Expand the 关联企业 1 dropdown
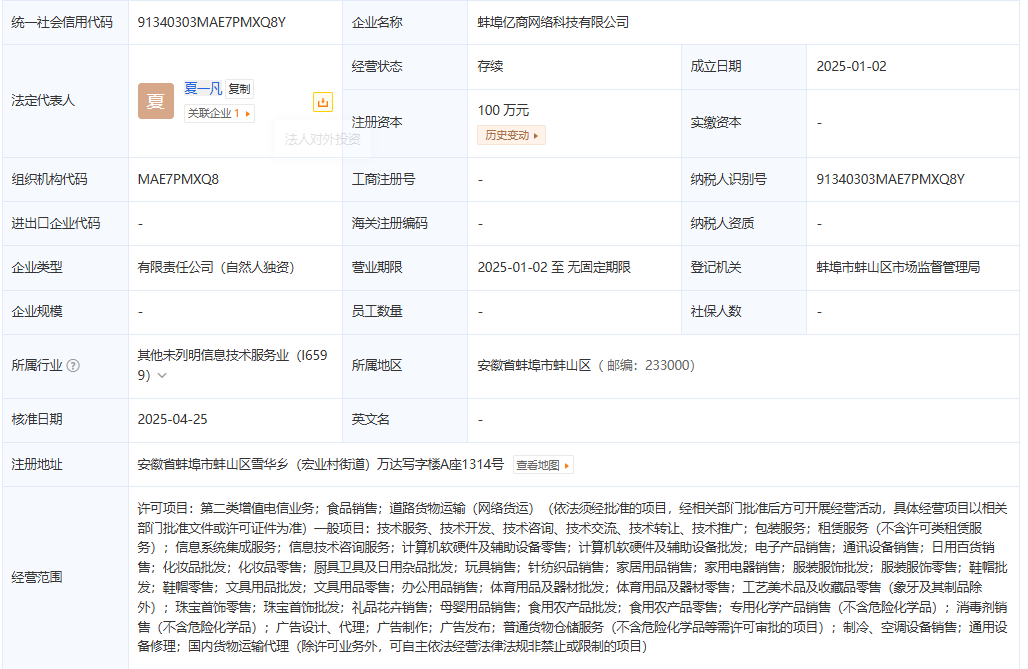 (219, 114)
